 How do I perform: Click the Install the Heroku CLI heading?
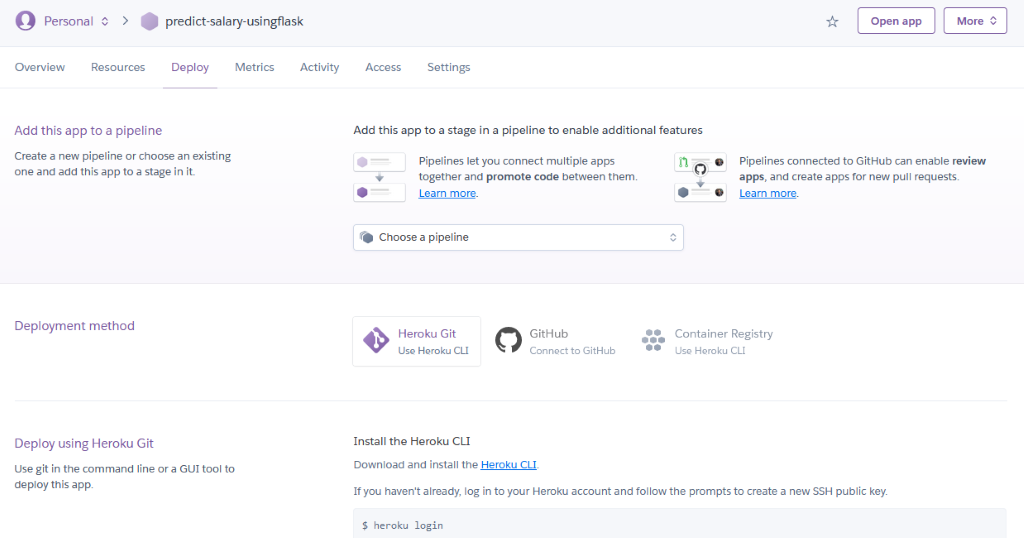[x=411, y=441]
